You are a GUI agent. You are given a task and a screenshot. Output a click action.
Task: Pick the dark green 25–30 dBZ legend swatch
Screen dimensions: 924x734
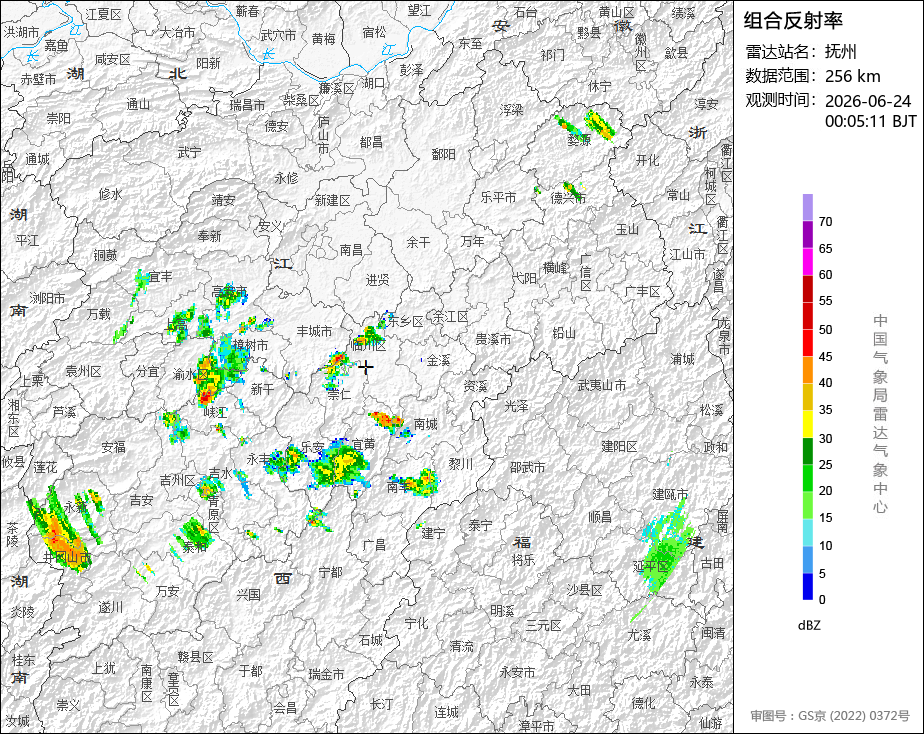tap(808, 451)
